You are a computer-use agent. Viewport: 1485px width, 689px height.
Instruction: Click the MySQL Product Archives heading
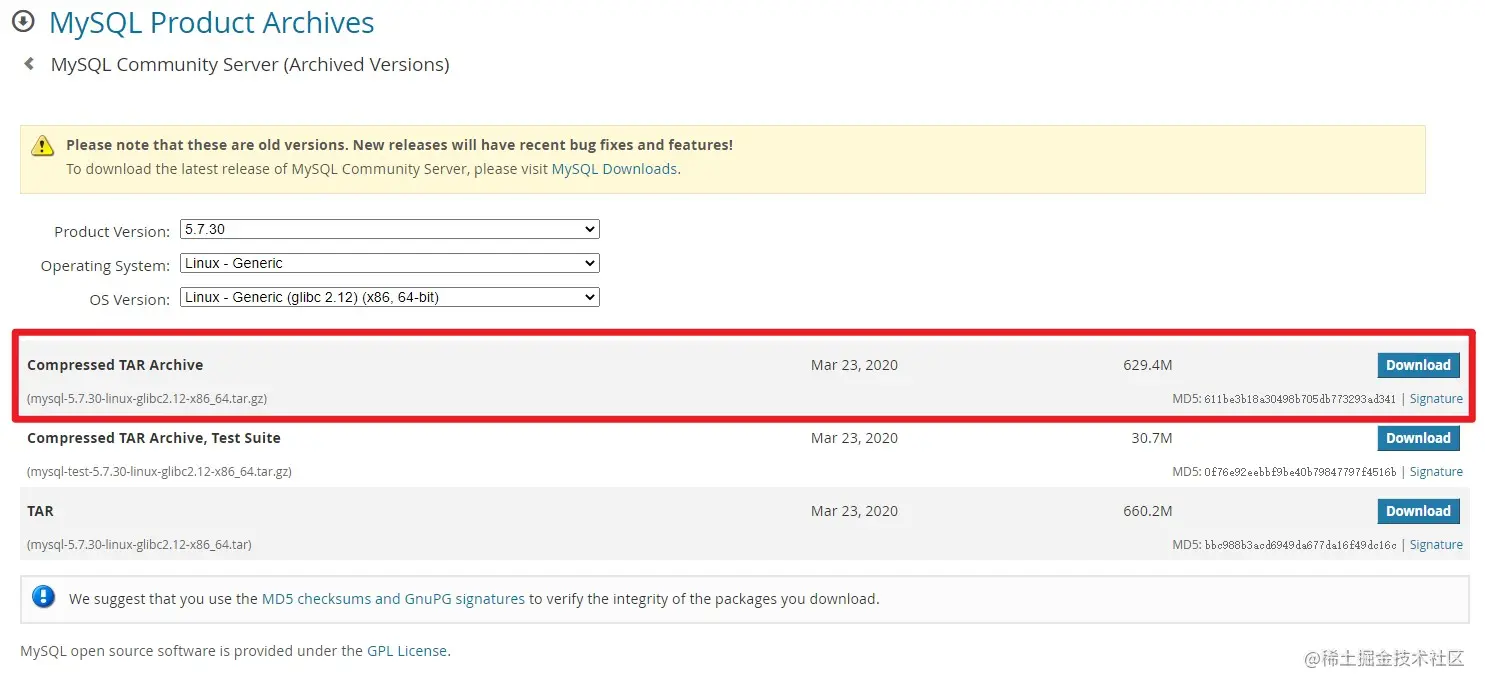tap(211, 23)
